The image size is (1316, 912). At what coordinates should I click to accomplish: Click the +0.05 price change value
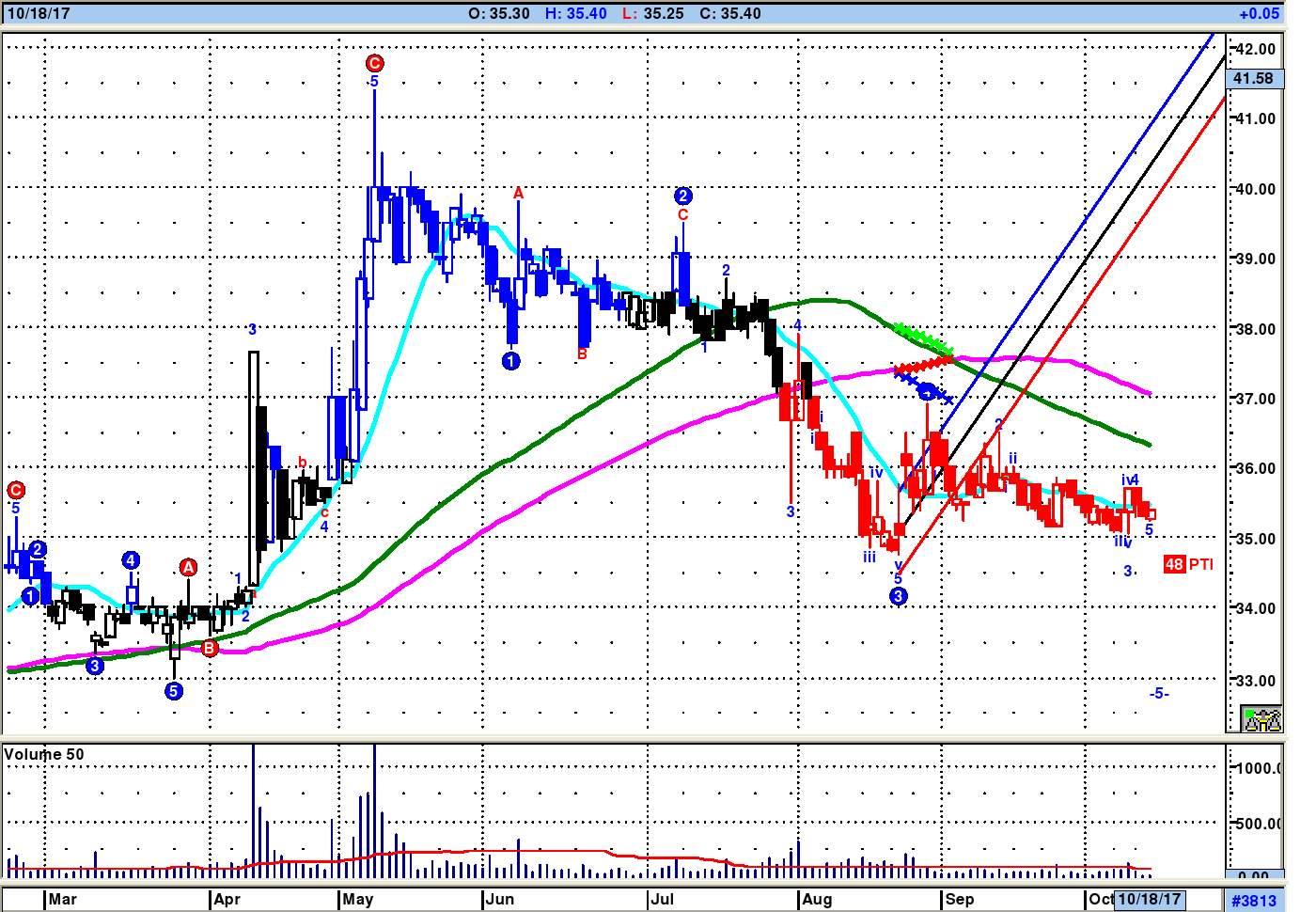click(1259, 13)
